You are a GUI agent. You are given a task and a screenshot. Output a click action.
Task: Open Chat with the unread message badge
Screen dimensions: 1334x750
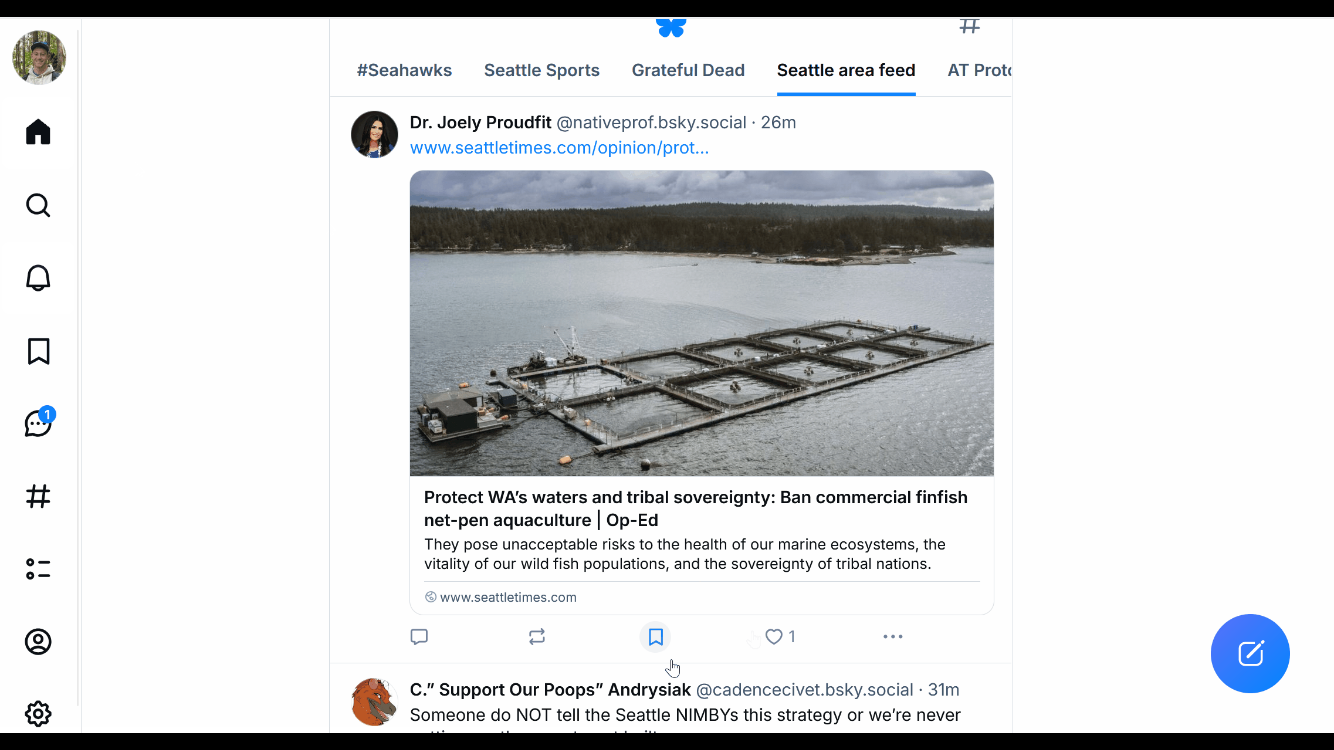pyautogui.click(x=38, y=423)
